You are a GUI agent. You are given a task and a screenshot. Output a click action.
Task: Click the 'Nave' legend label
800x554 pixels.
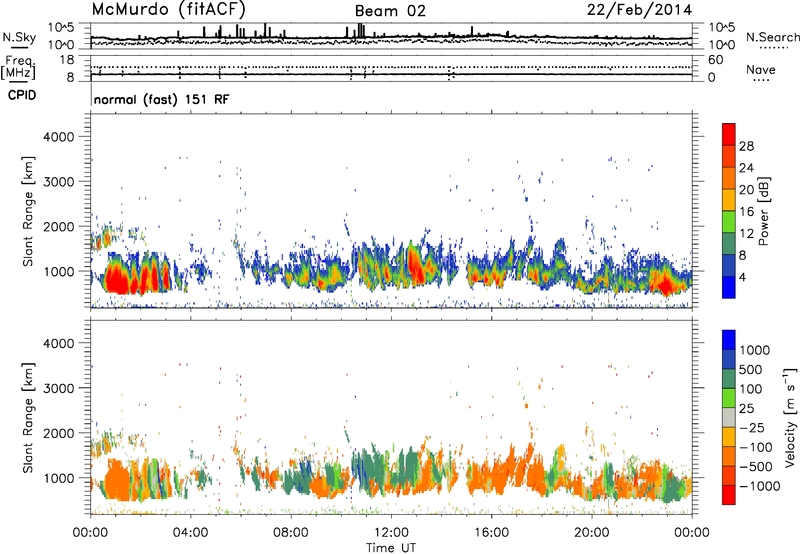pos(760,69)
